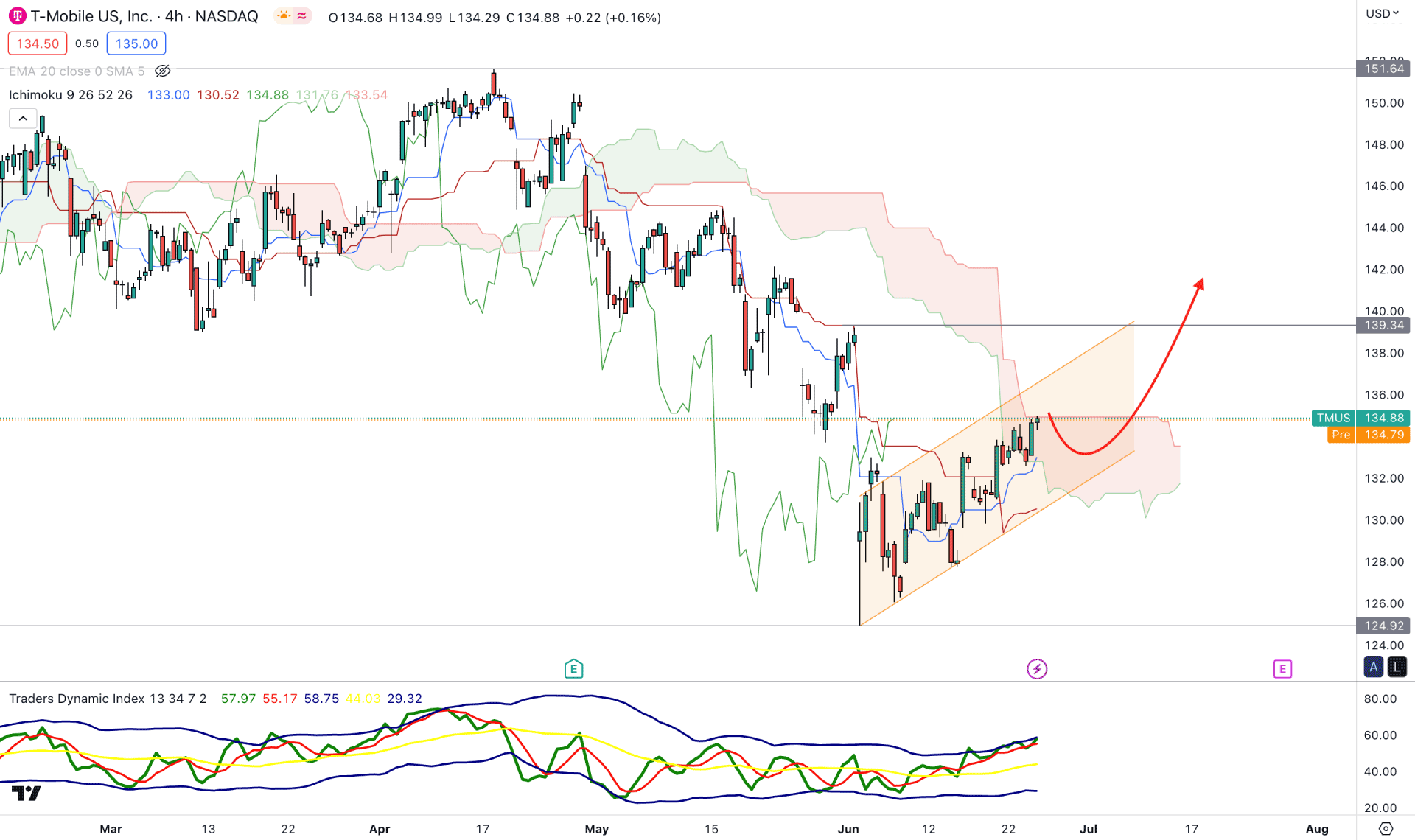
Task: Click the open value O134.68 in header
Action: pyautogui.click(x=355, y=18)
